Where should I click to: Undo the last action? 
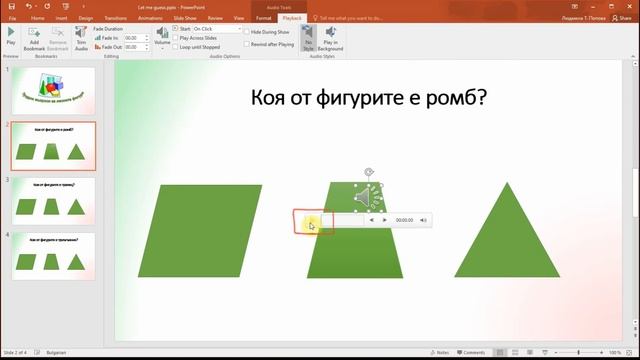28,7
